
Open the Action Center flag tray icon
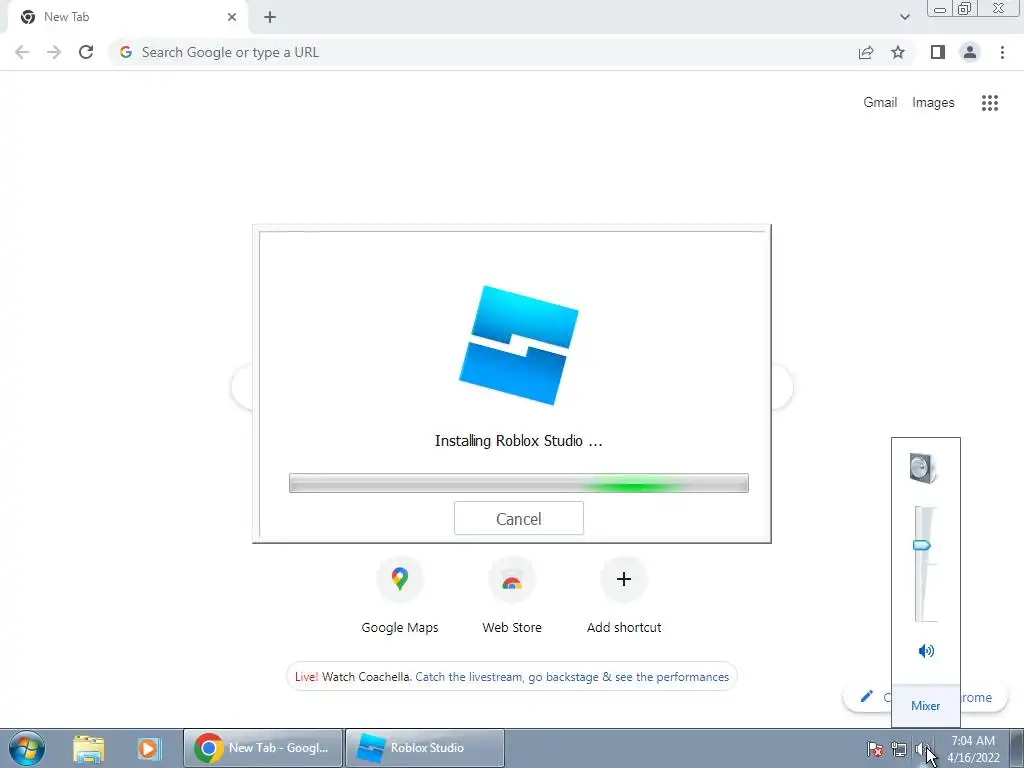pyautogui.click(x=874, y=749)
